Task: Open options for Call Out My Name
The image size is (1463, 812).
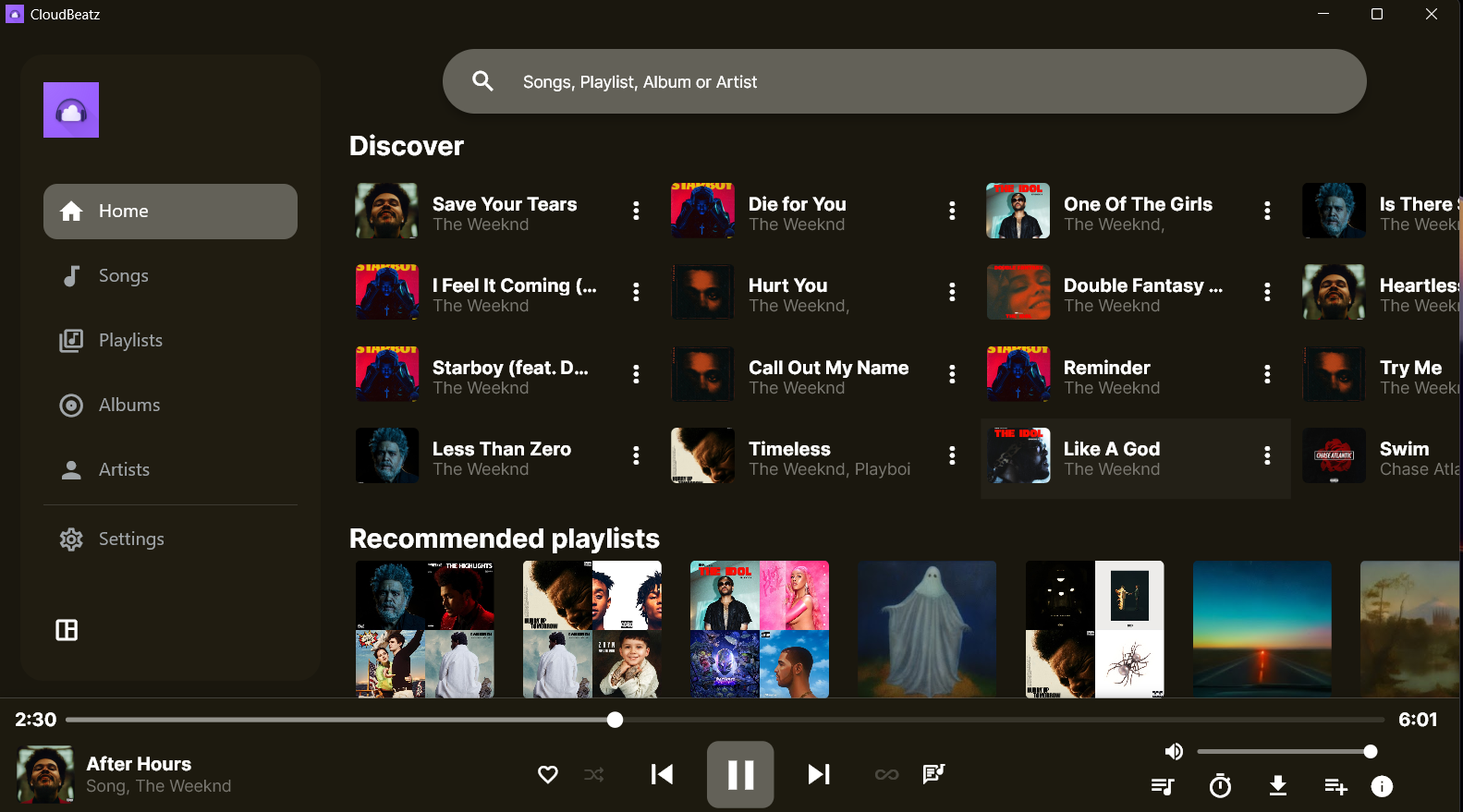Action: tap(952, 374)
